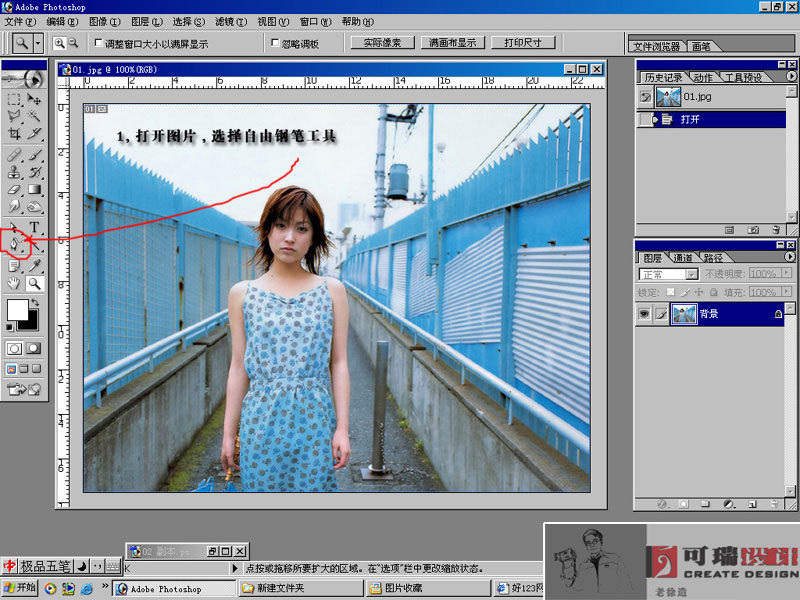Click the foreground color swatch
The width and height of the screenshot is (800, 600).
point(17,310)
